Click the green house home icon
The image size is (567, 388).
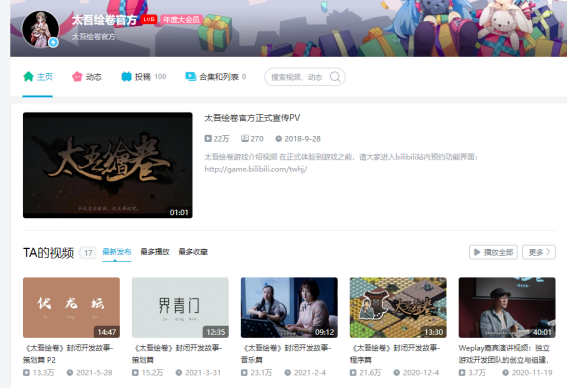click(x=28, y=77)
